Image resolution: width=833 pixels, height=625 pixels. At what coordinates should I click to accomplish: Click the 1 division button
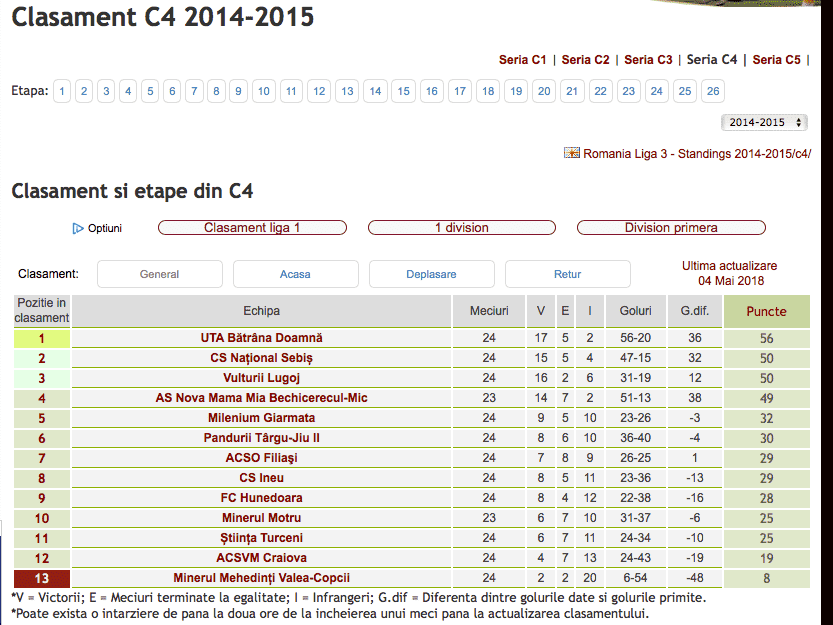click(x=462, y=227)
